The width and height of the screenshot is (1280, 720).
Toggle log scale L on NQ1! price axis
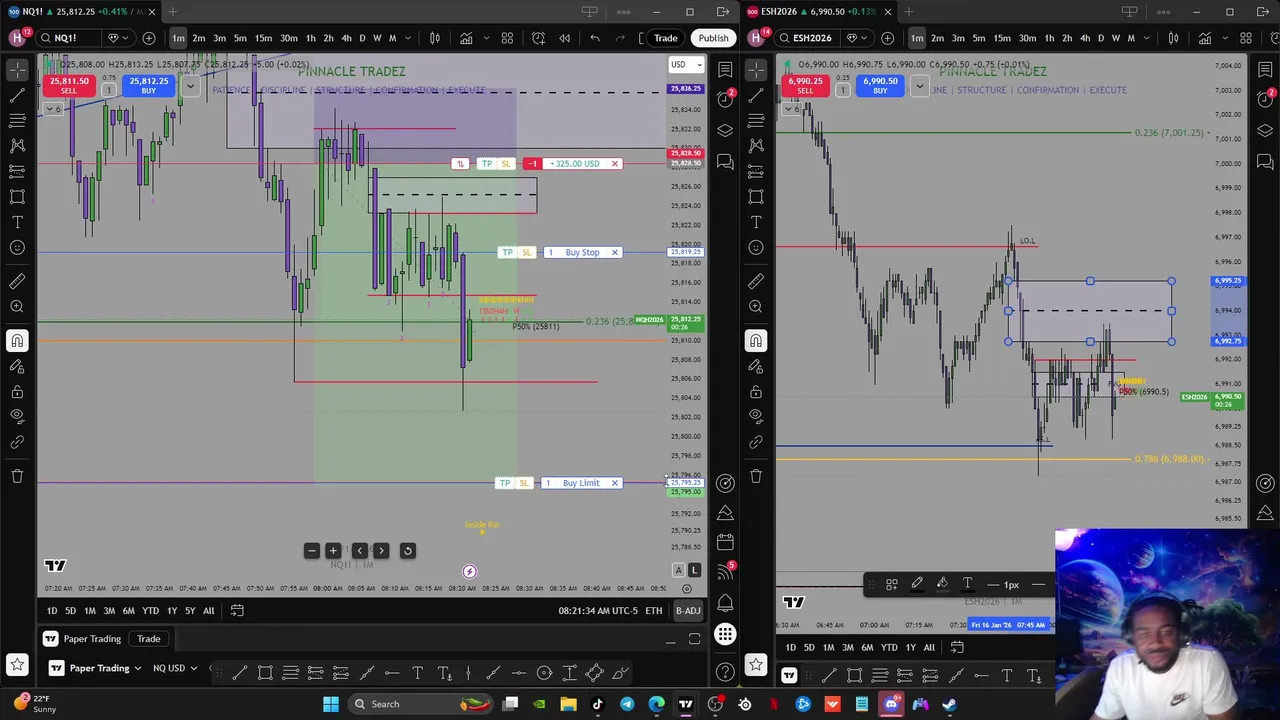tap(694, 570)
